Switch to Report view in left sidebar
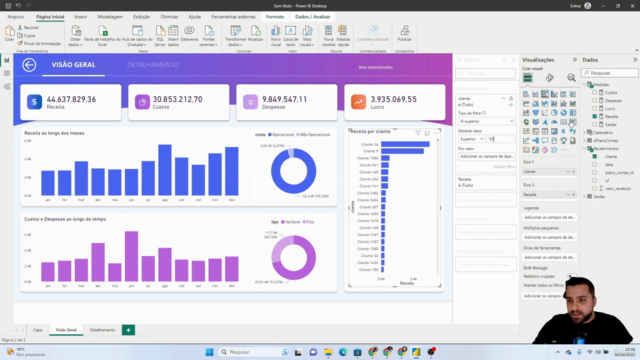 [7, 60]
